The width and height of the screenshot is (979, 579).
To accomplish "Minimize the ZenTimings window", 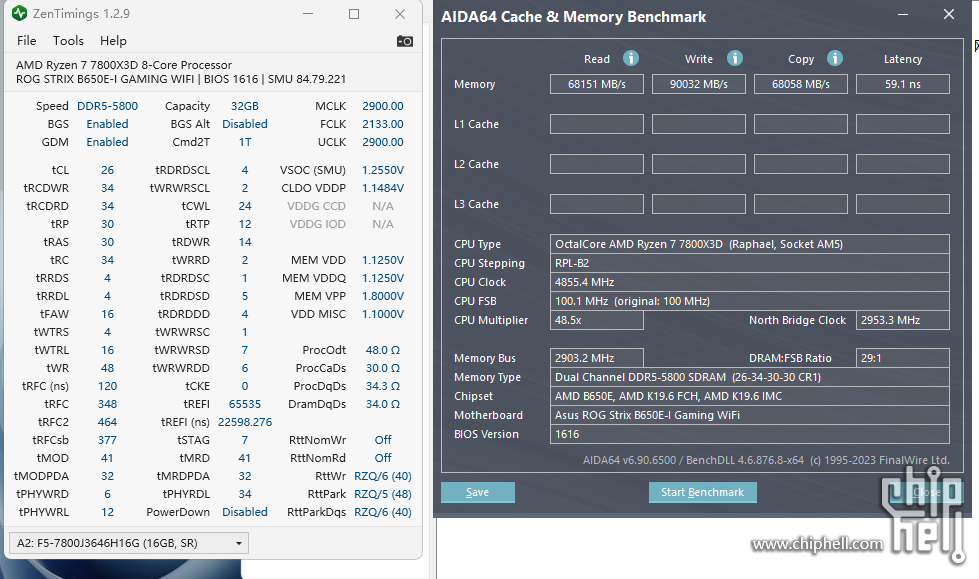I will [308, 14].
